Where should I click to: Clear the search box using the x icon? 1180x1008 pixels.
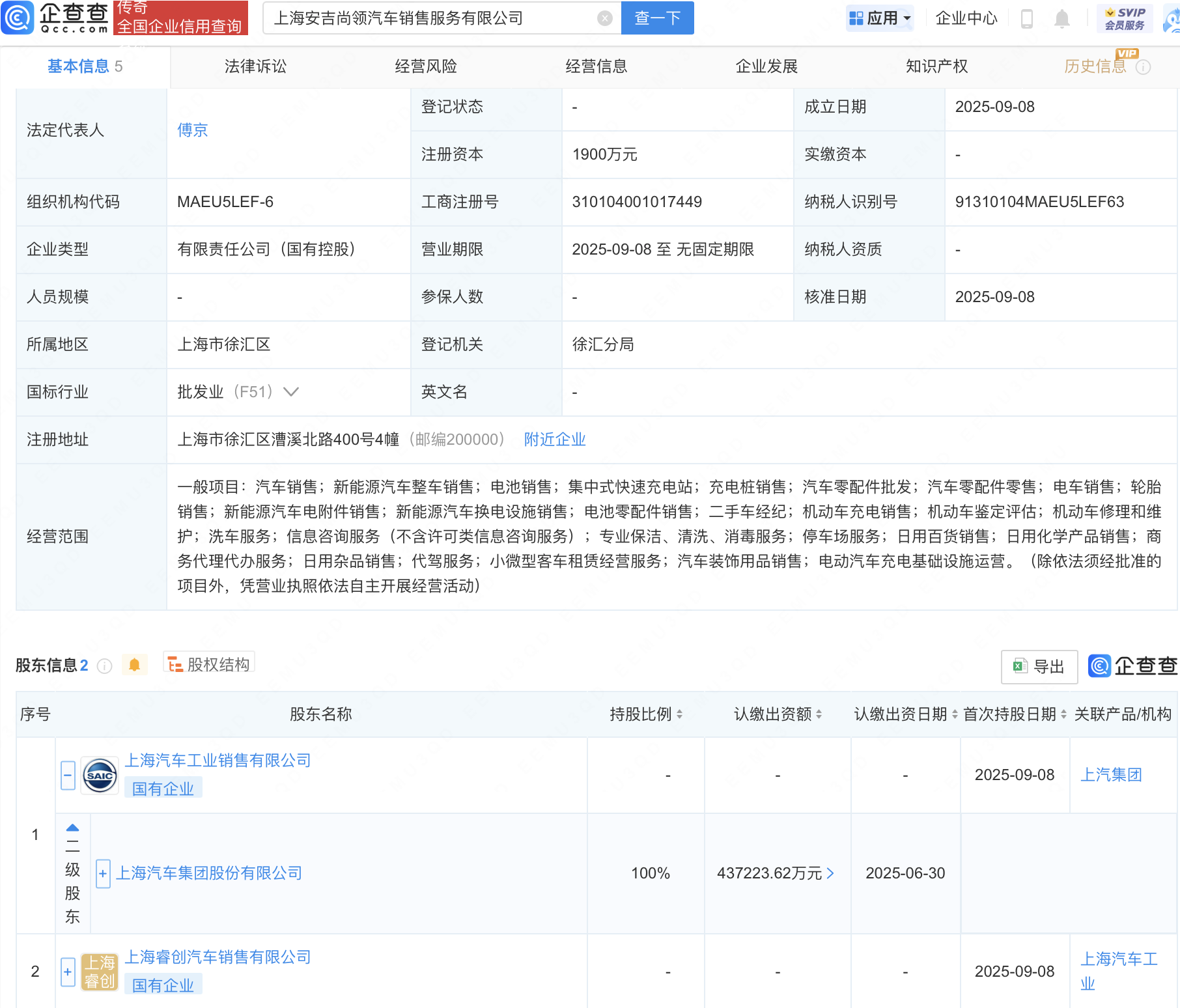tap(605, 18)
